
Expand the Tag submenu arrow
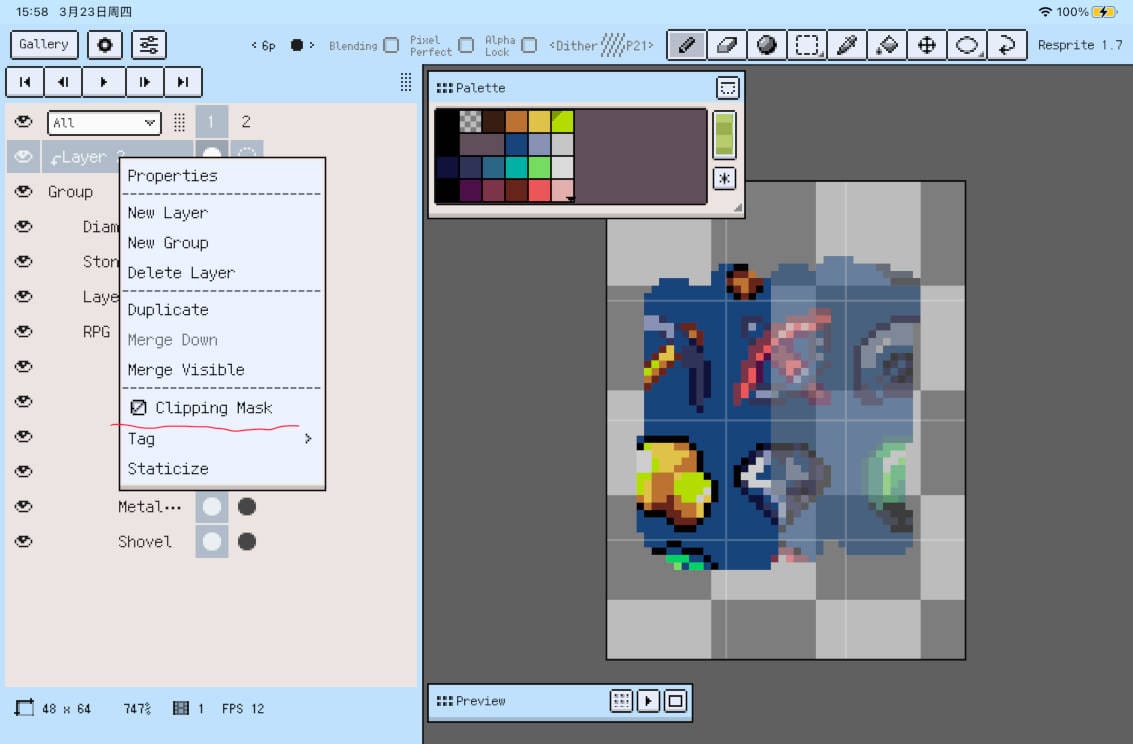point(308,439)
